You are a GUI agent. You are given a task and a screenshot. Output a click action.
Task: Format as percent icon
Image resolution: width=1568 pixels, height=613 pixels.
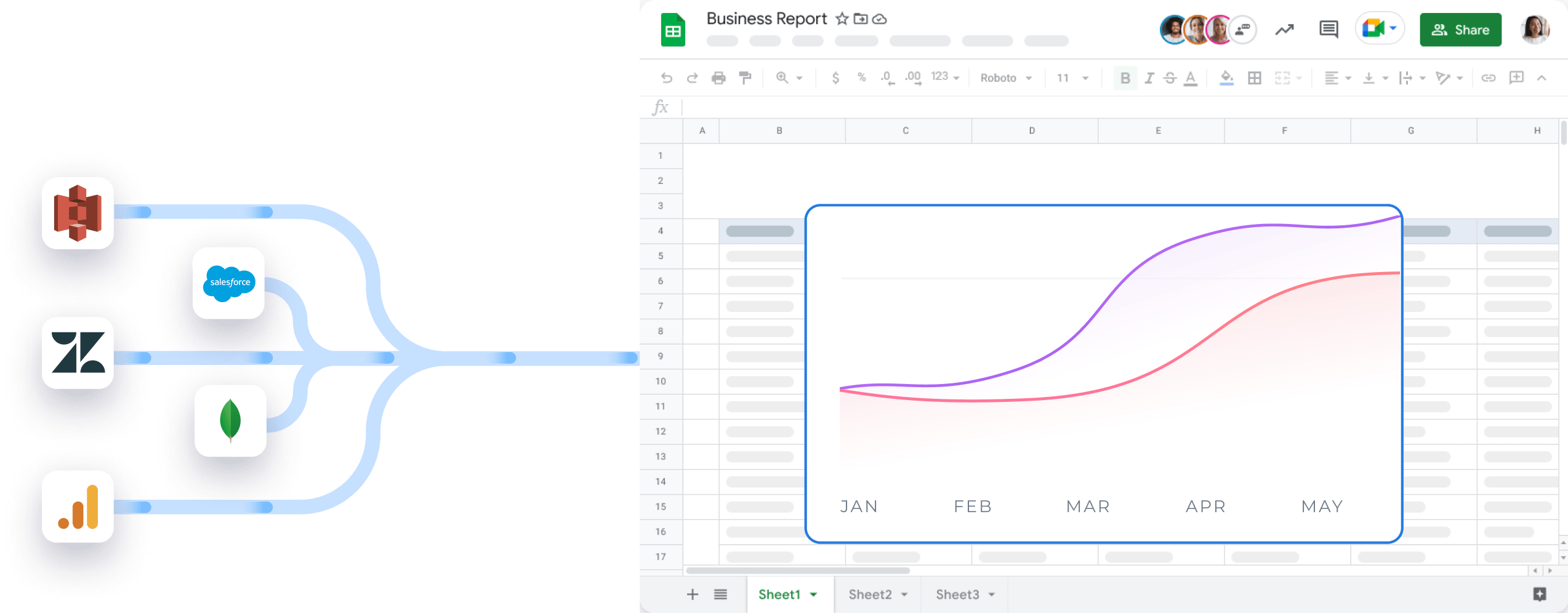click(861, 78)
